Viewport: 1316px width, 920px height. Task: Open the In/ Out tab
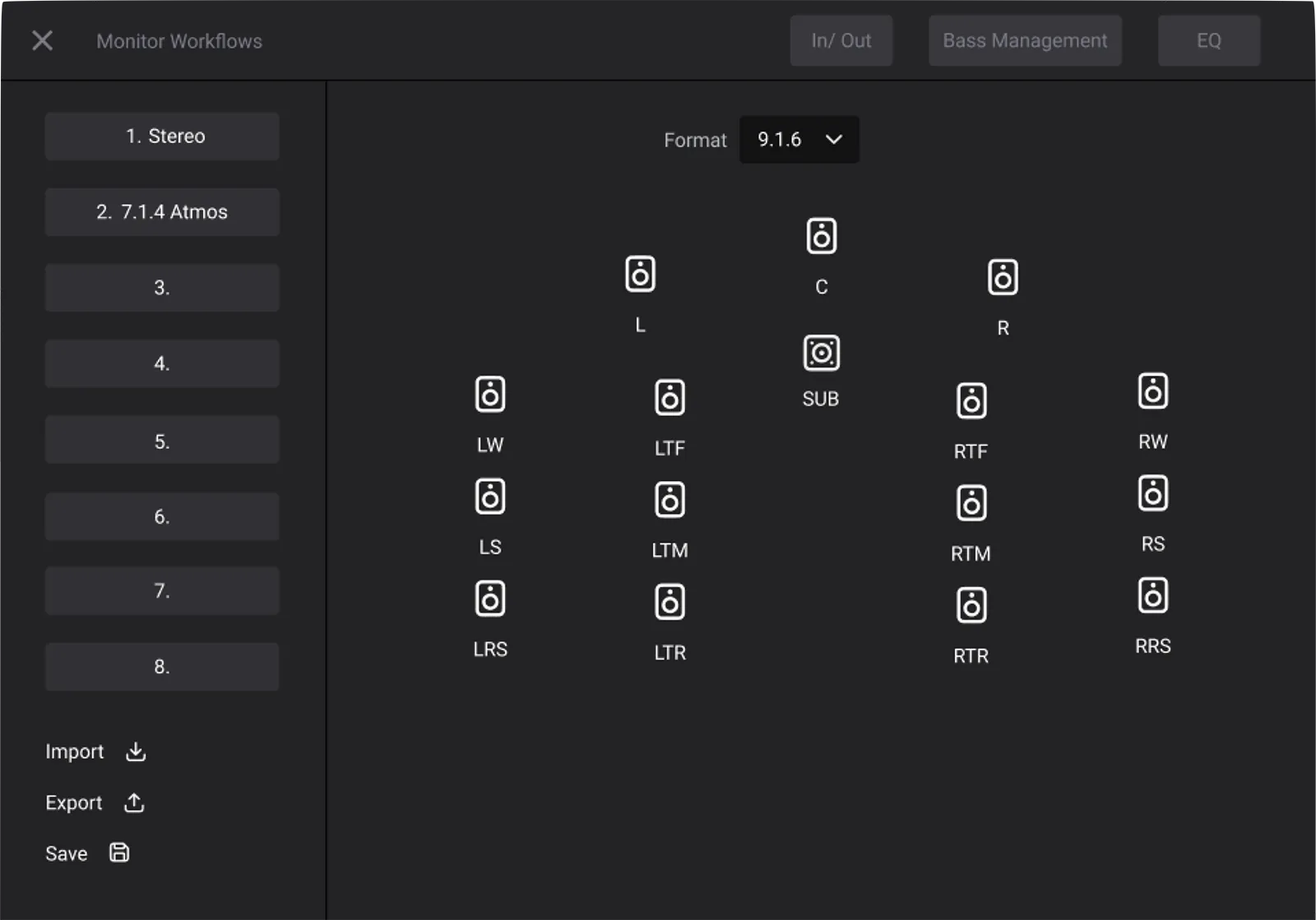point(841,41)
